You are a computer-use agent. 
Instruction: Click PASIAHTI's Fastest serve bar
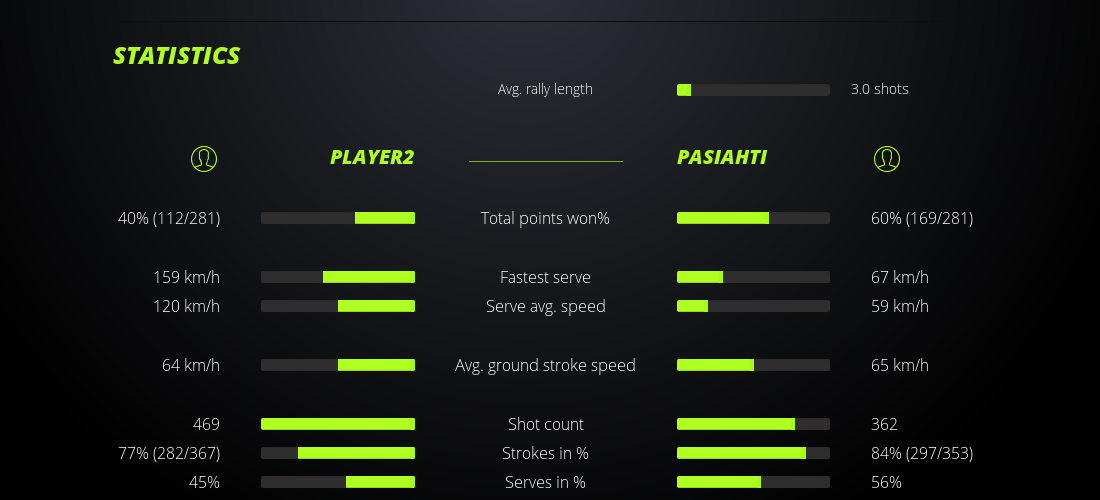point(753,277)
